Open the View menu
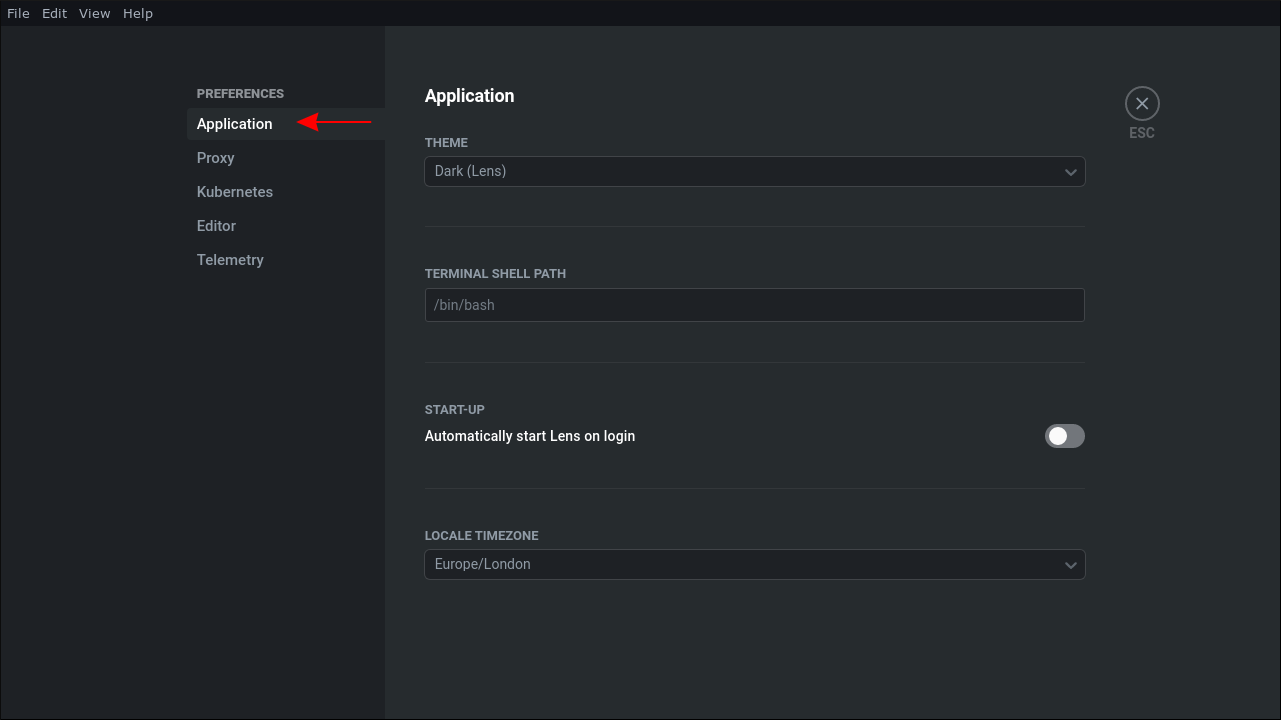 click(94, 13)
